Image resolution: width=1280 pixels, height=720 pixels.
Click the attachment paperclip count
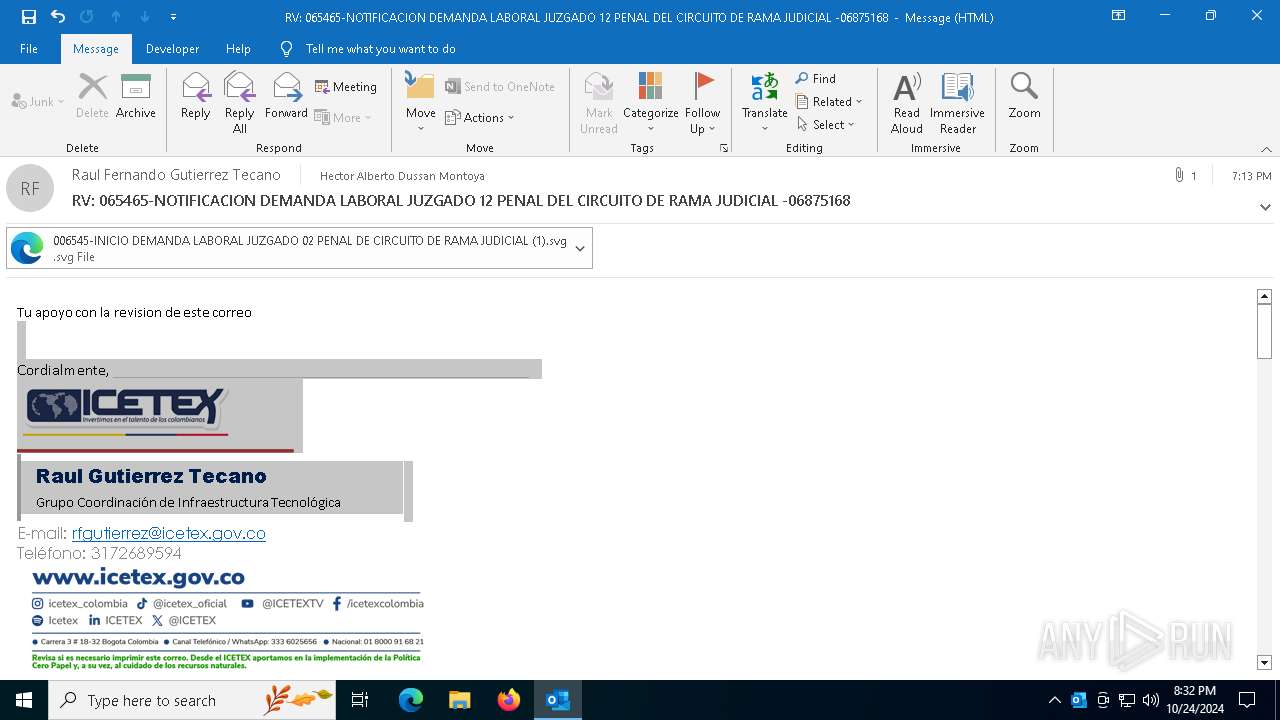[1185, 176]
